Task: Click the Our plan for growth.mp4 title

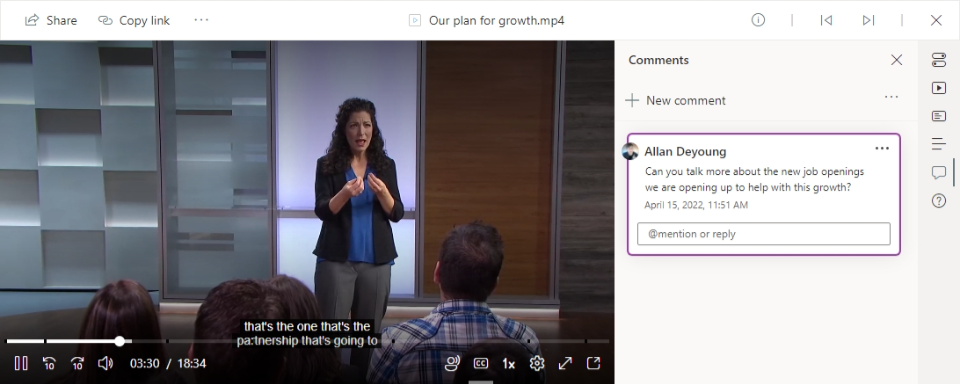Action: tap(497, 20)
